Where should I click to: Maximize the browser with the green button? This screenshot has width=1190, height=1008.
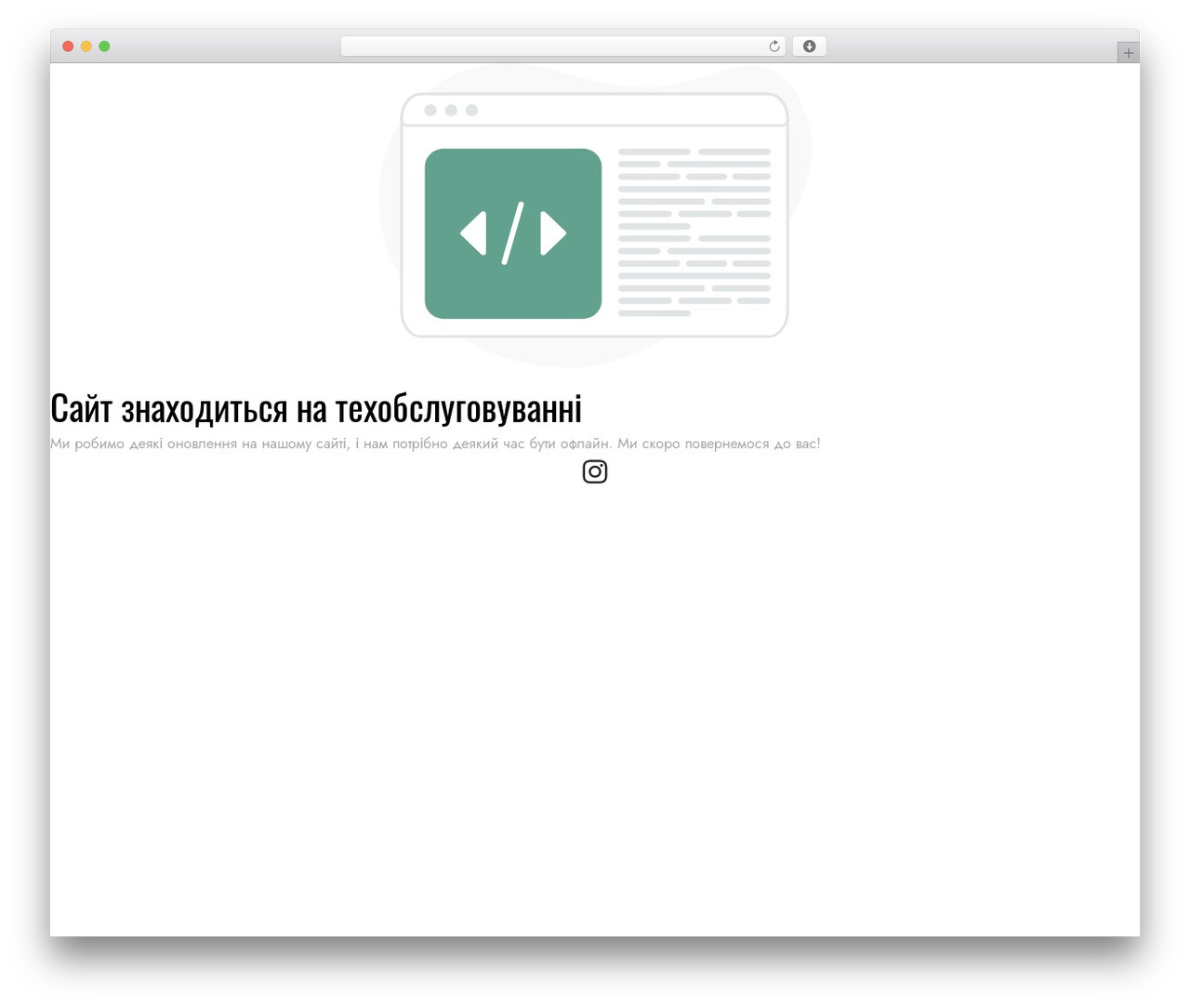click(104, 46)
